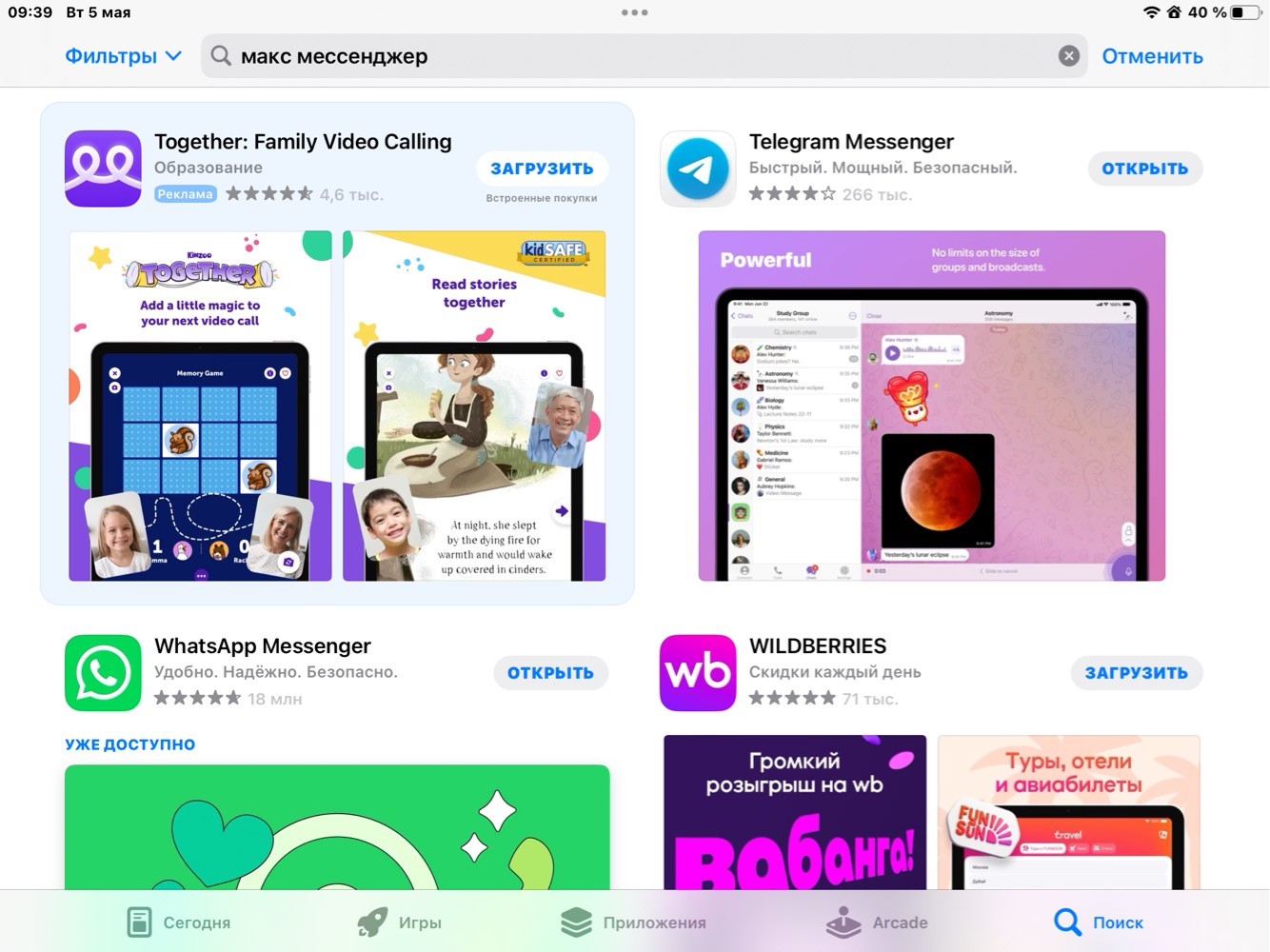The width and height of the screenshot is (1270, 952).
Task: Select the Поиск tab
Action: [x=1099, y=922]
